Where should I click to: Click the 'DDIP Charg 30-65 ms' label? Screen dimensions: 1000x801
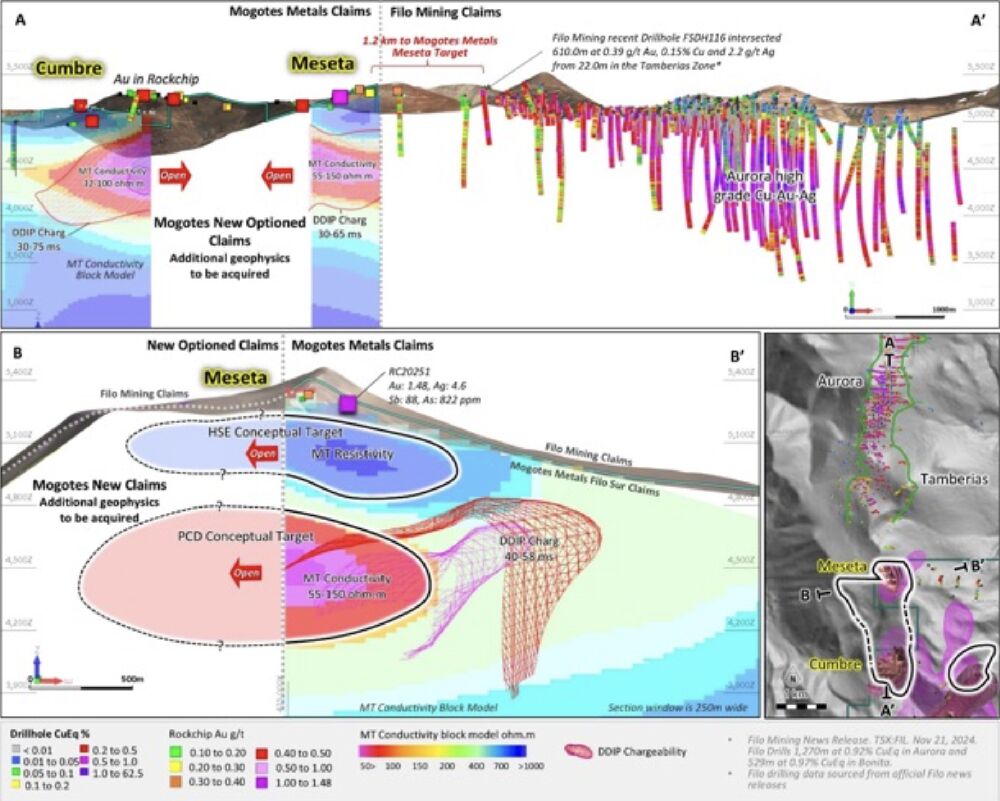[340, 227]
